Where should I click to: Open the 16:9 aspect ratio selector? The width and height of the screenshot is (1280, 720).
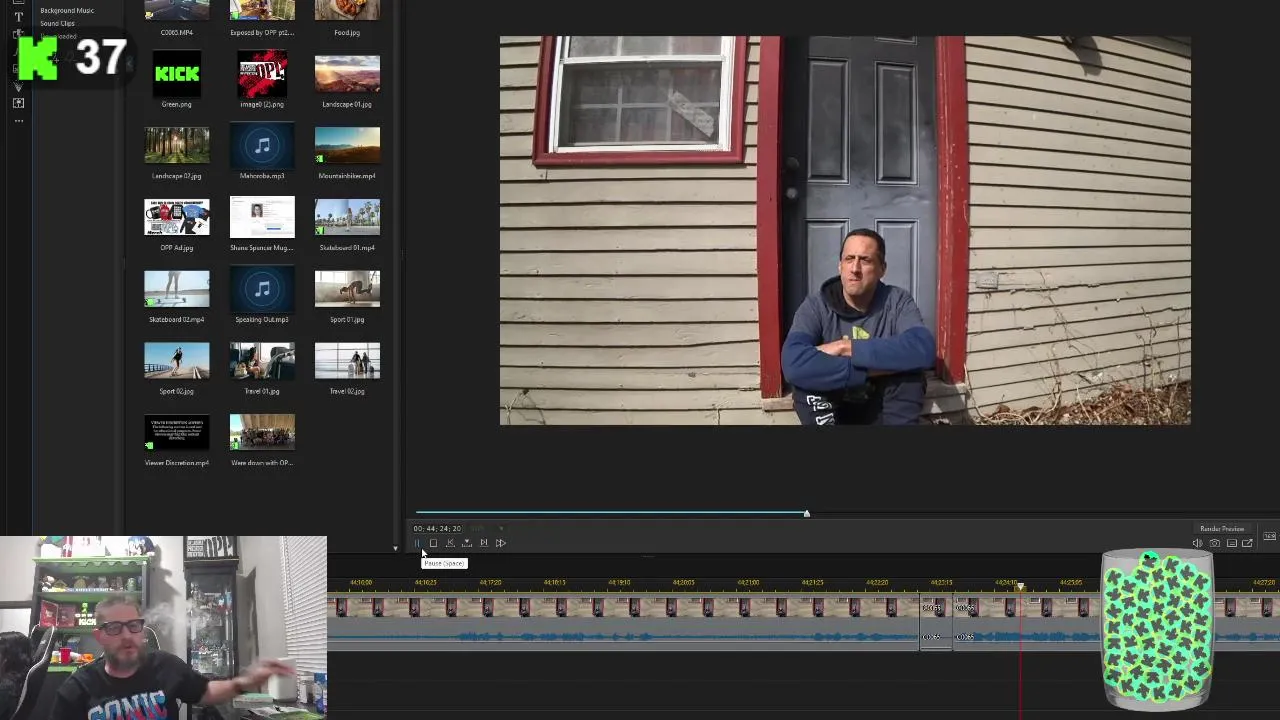pyautogui.click(x=1269, y=537)
